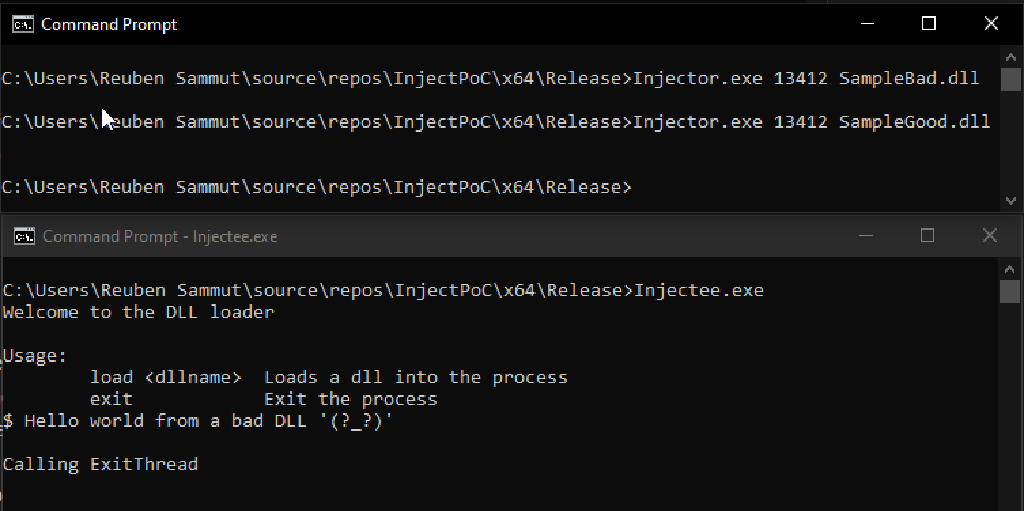Click the 'Welcome to the DLL loader' line
Screen dimensions: 1024x511
[x=139, y=312]
